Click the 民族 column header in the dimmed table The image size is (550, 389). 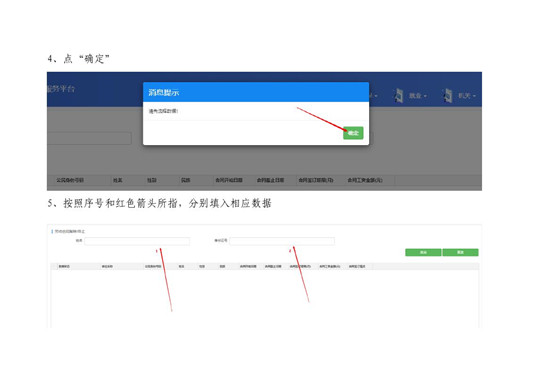pos(186,180)
